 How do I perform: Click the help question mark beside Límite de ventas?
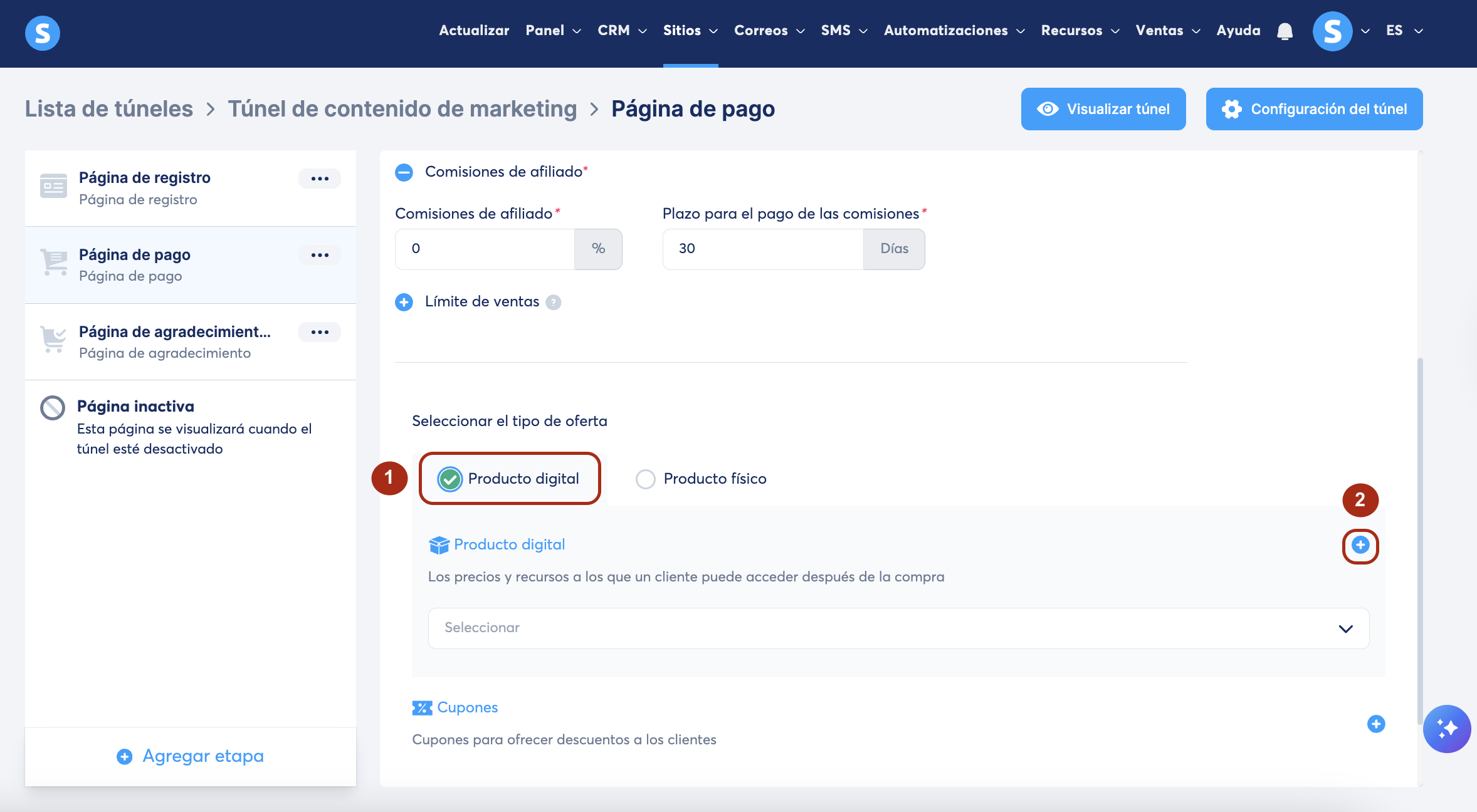tap(553, 303)
